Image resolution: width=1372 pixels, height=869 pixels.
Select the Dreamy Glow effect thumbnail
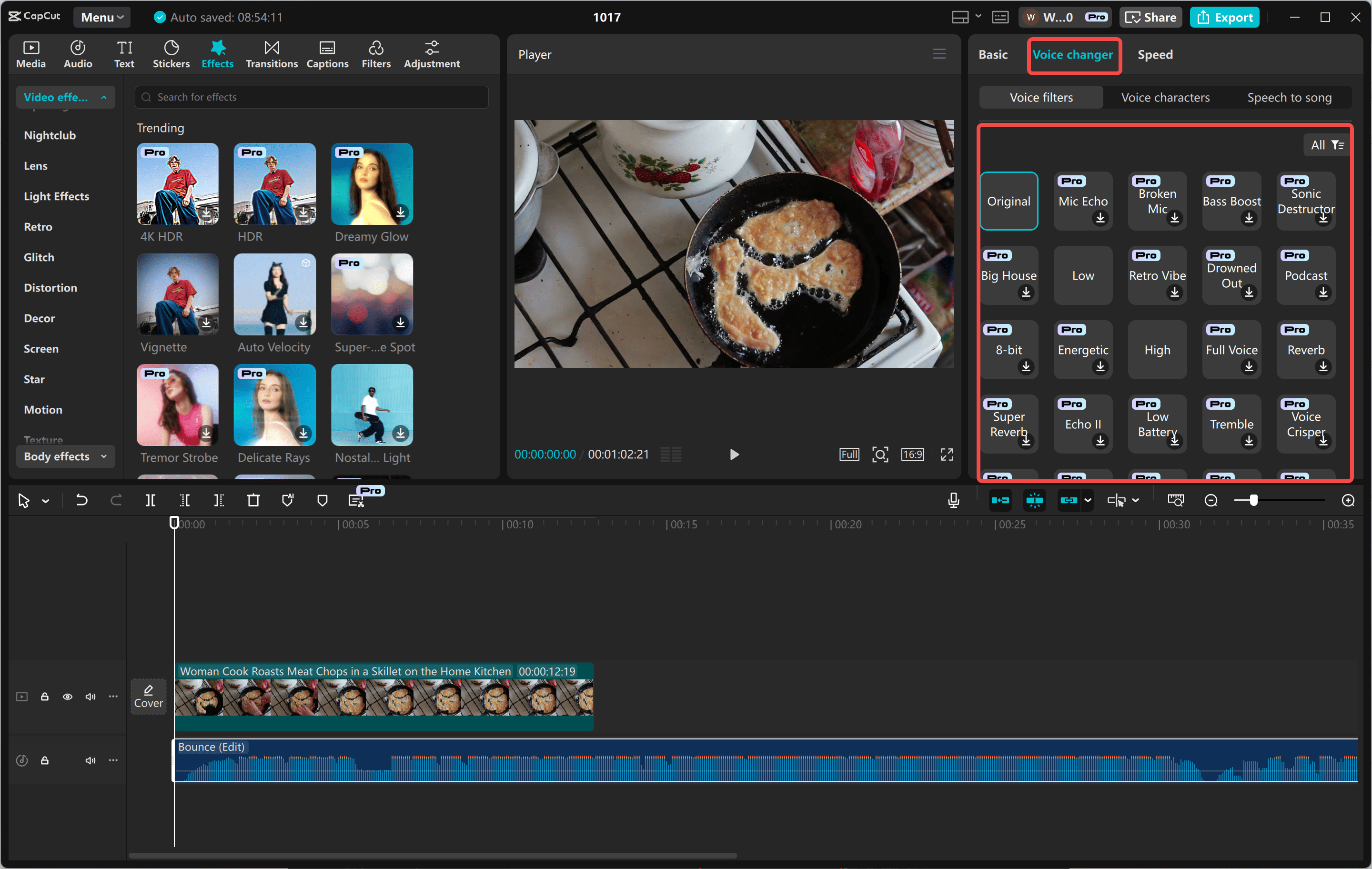[x=372, y=183]
